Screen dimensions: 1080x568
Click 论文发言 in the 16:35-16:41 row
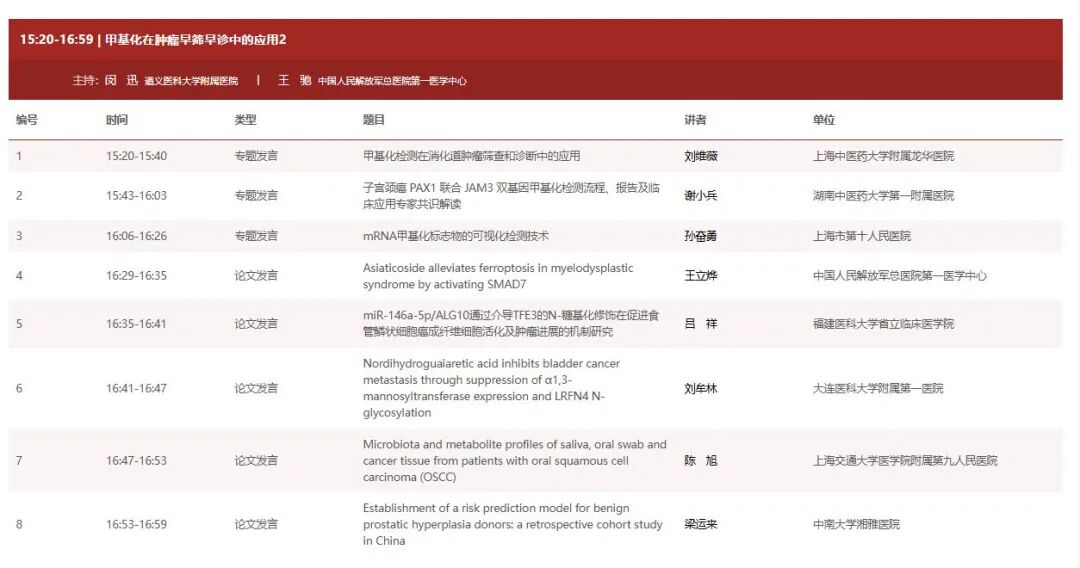[256, 324]
